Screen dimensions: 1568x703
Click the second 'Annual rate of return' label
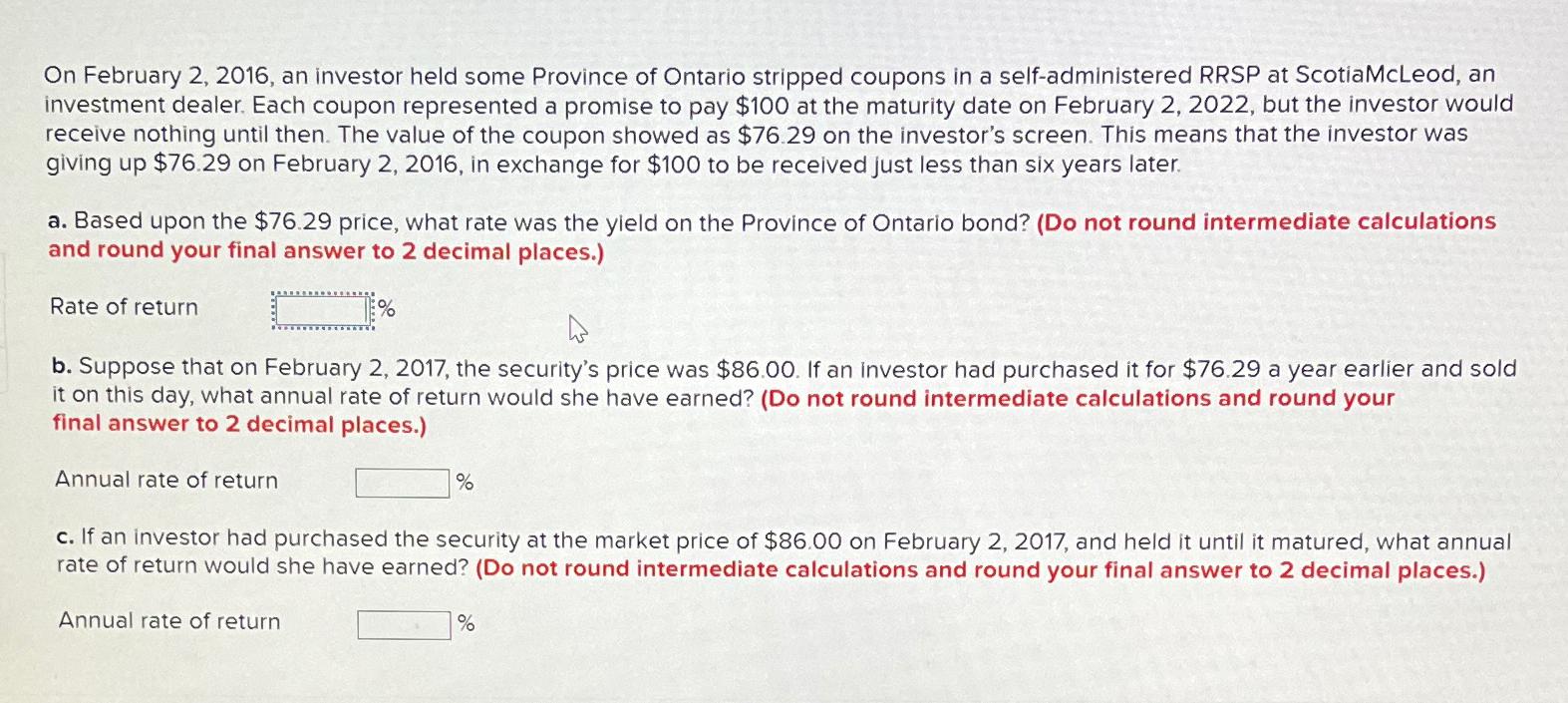click(169, 621)
